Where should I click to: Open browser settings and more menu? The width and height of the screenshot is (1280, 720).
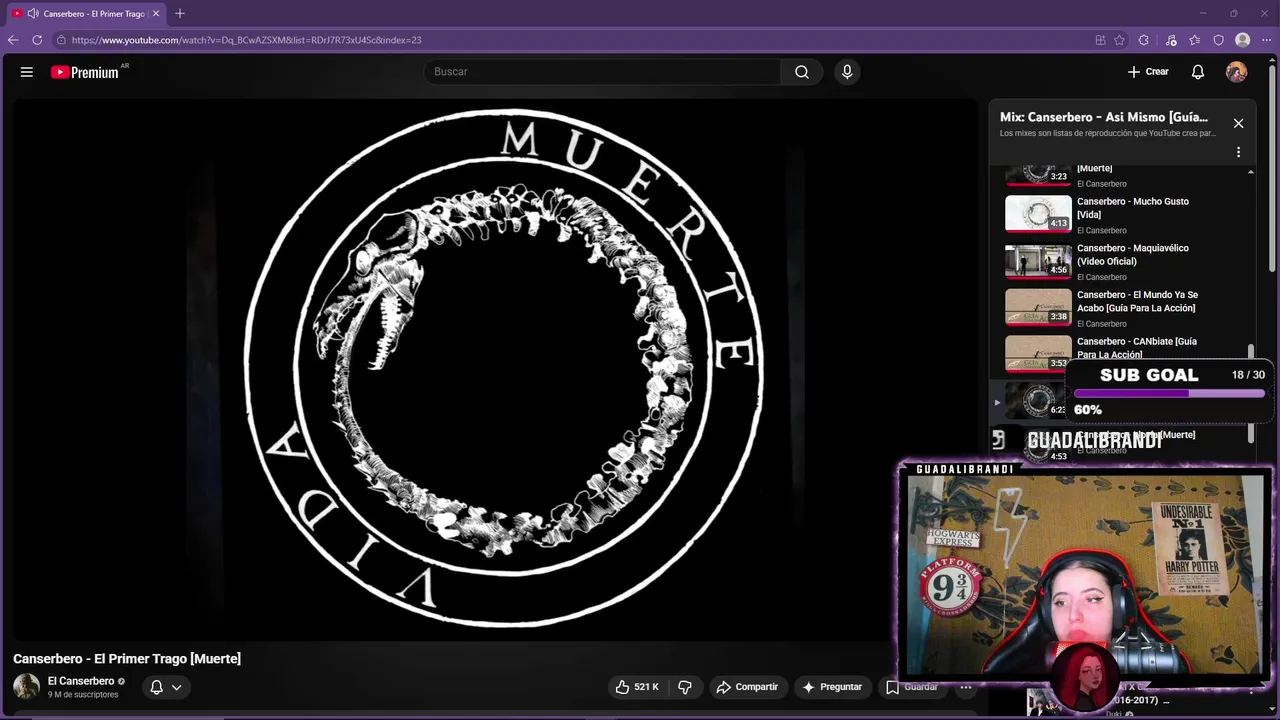pyautogui.click(x=1267, y=40)
